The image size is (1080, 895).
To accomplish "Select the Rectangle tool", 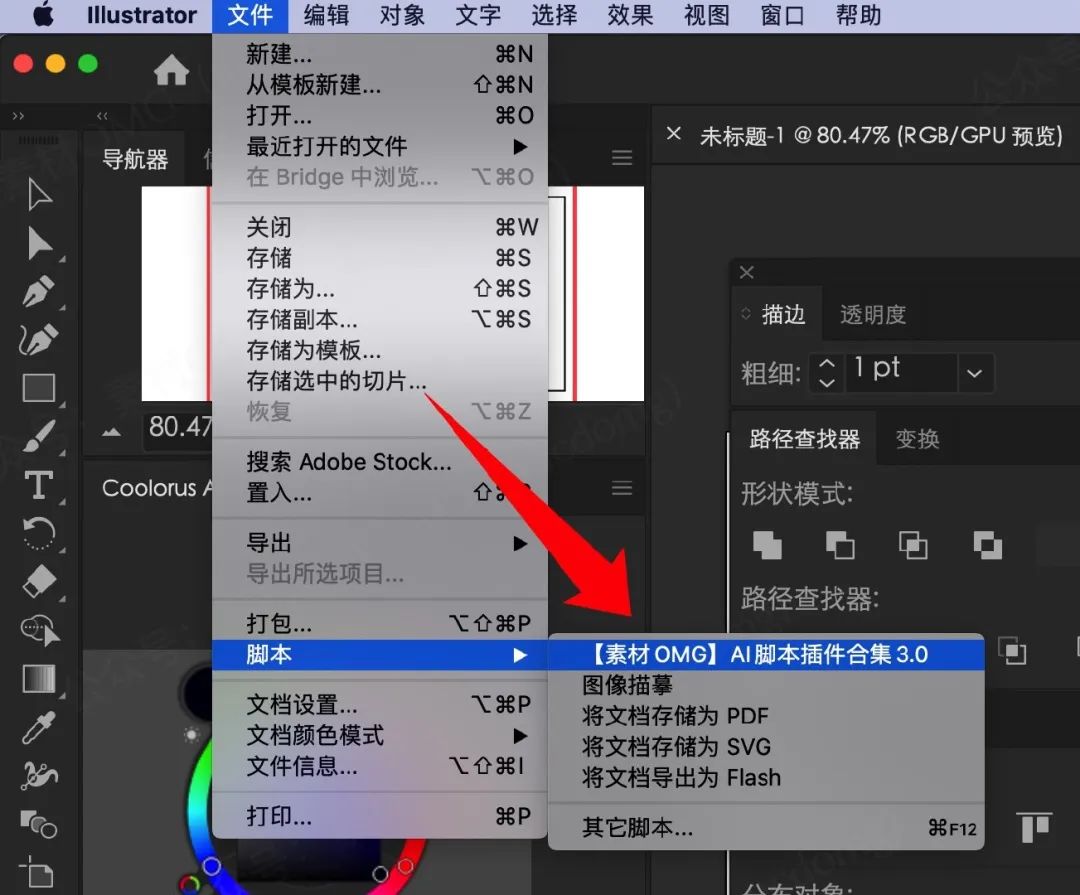I will tap(40, 388).
